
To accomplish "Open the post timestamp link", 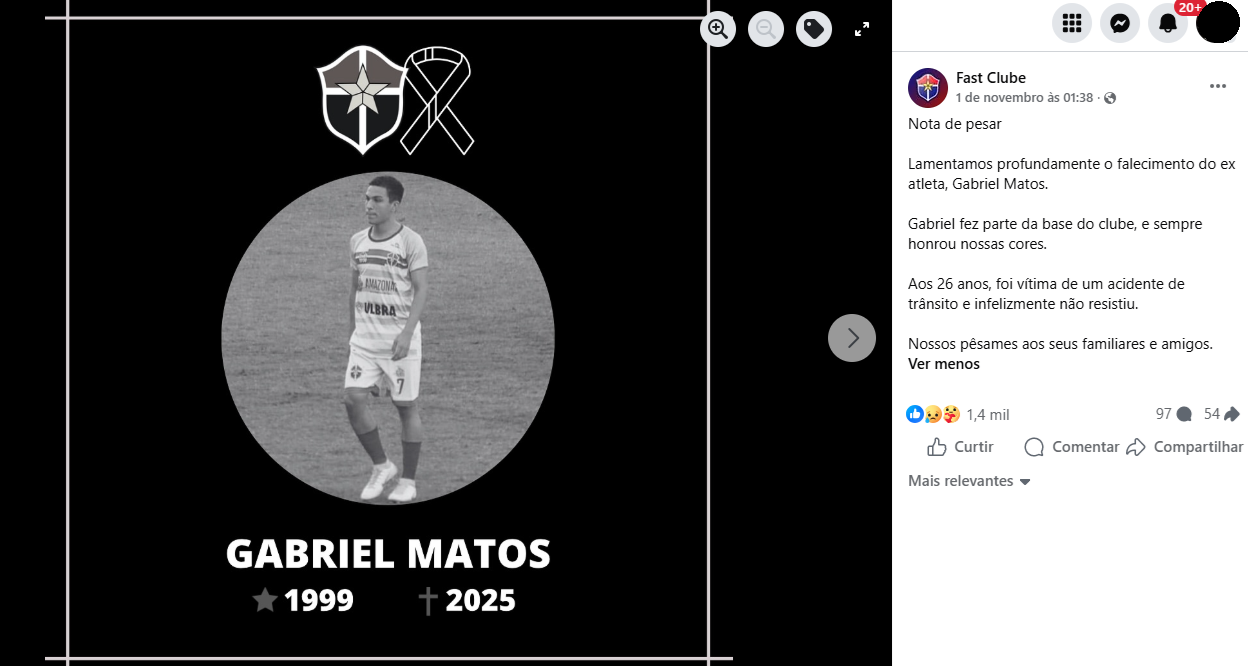I will click(1024, 98).
